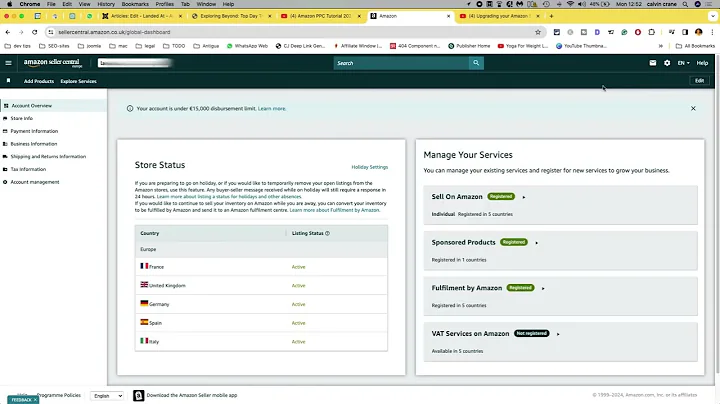720x404 pixels.
Task: Go back using the browser arrow
Action: [8, 32]
